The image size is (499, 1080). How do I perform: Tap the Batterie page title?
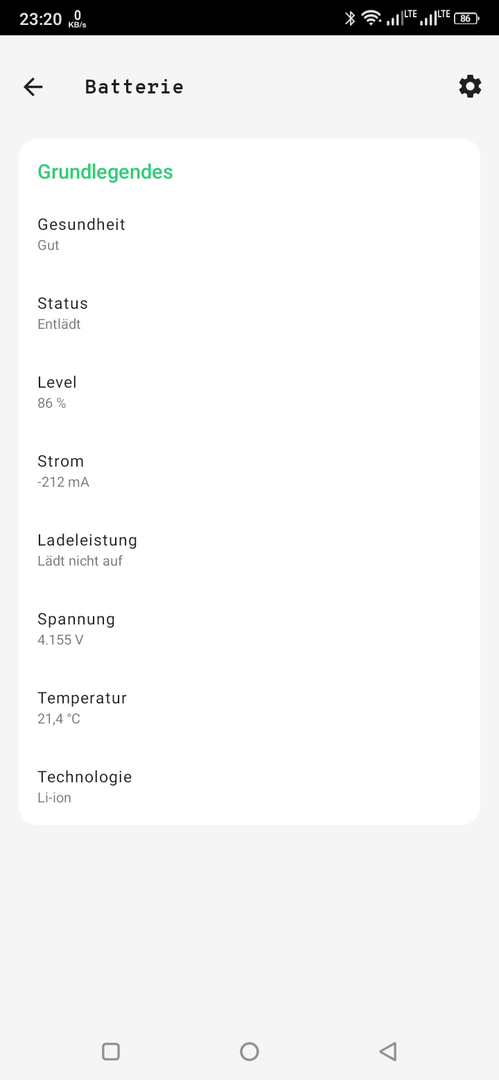pos(134,87)
